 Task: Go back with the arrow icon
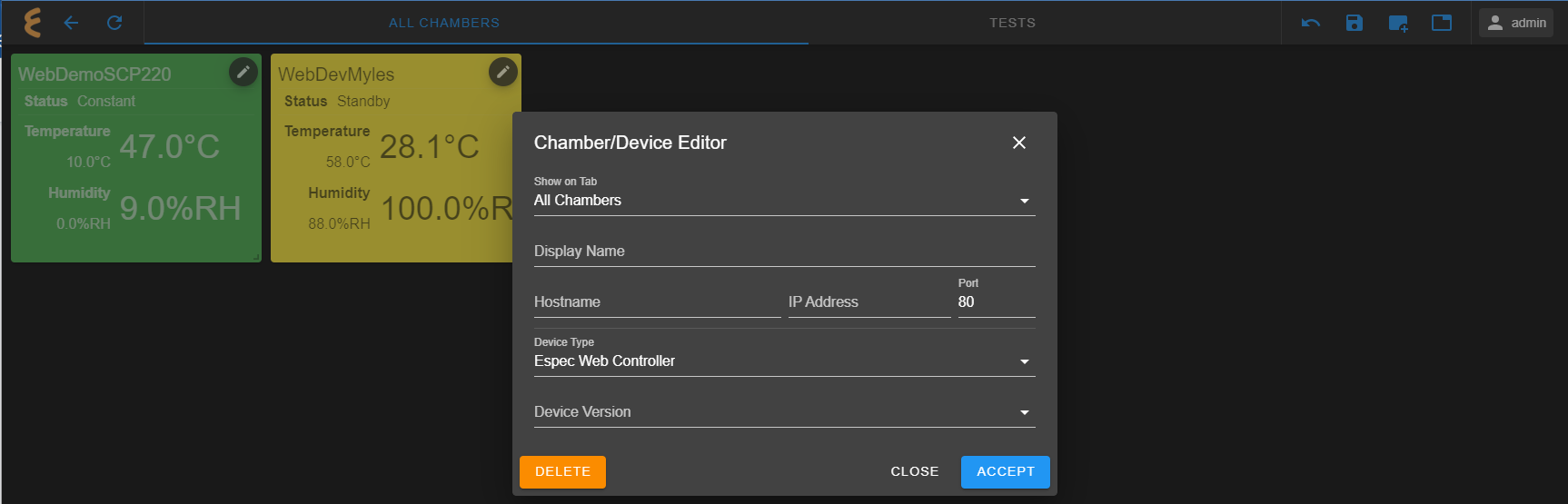pyautogui.click(x=71, y=23)
